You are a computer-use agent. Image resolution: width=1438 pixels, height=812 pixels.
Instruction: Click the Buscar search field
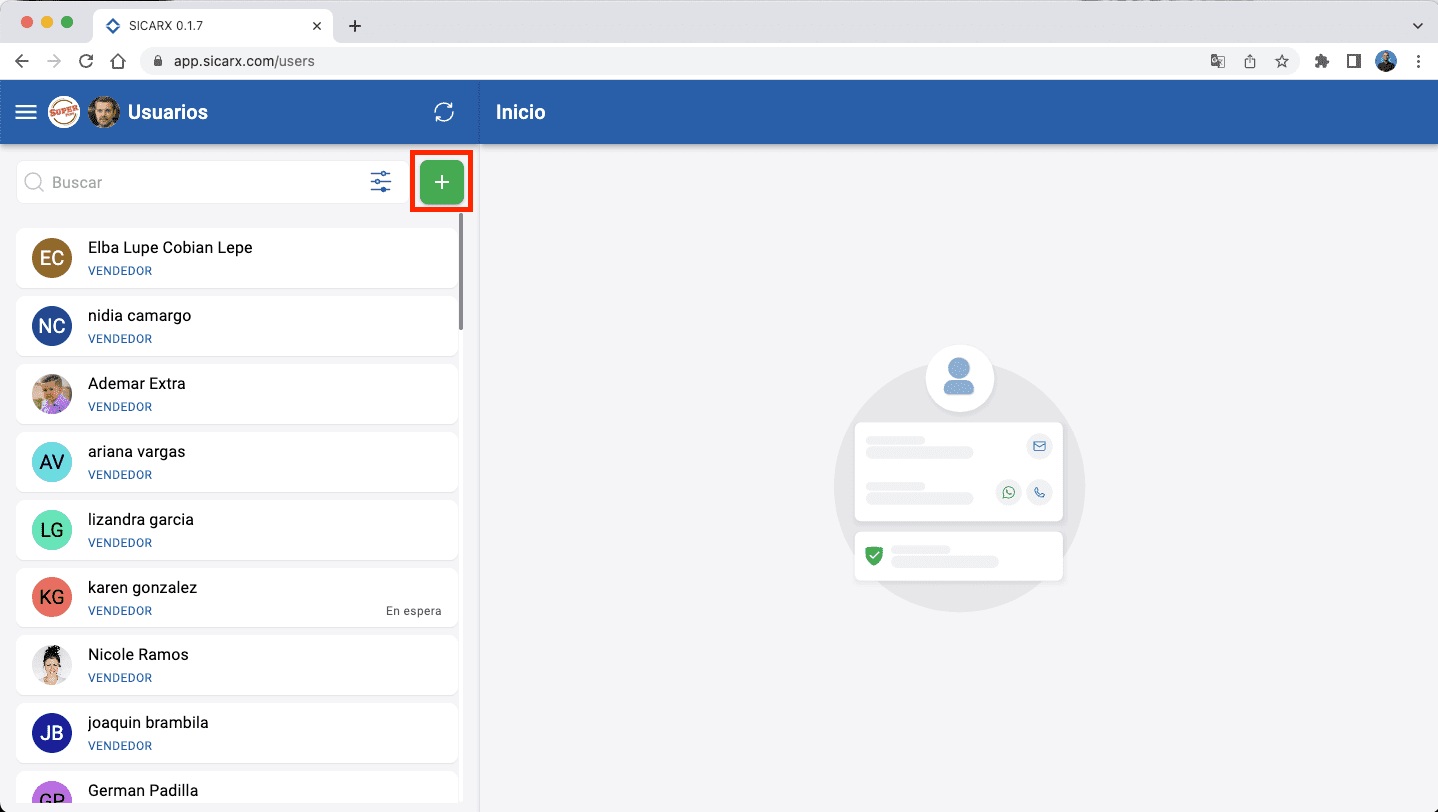tap(200, 182)
